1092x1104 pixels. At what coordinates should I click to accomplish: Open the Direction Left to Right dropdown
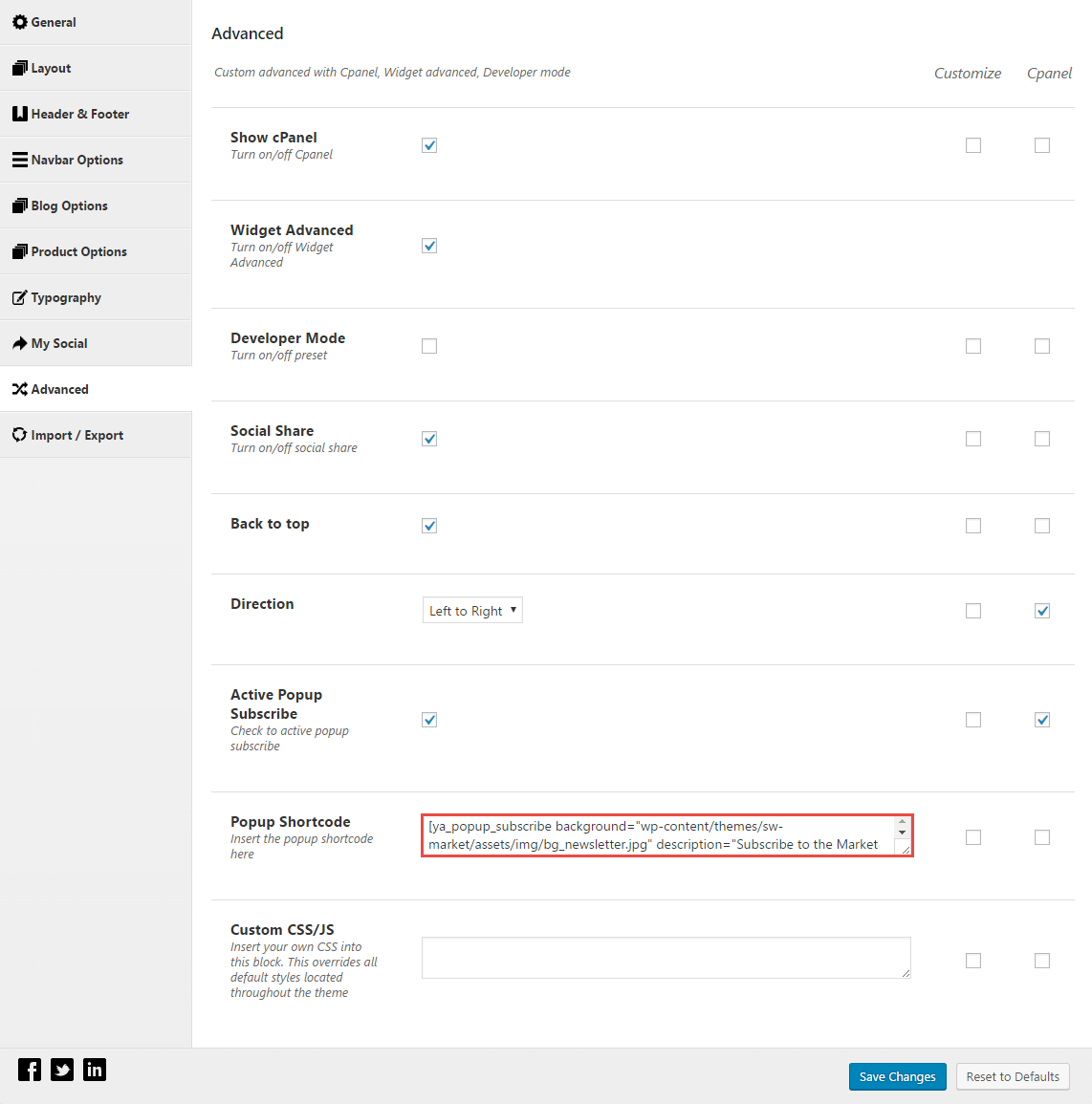(x=472, y=611)
